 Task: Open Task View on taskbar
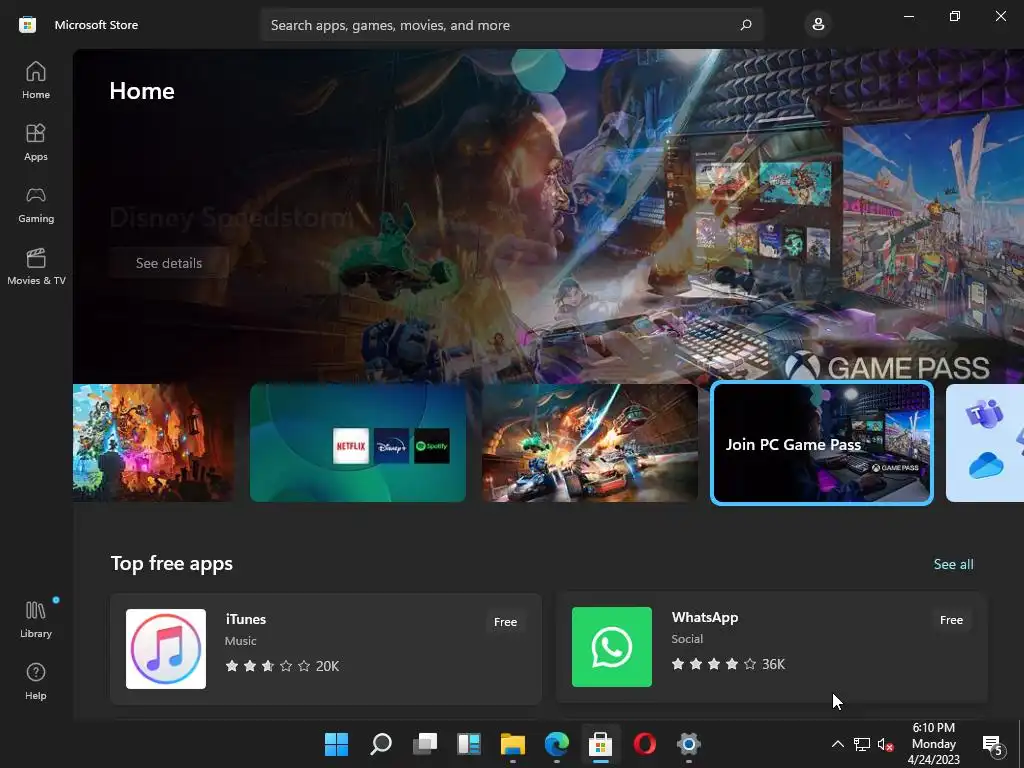point(425,744)
